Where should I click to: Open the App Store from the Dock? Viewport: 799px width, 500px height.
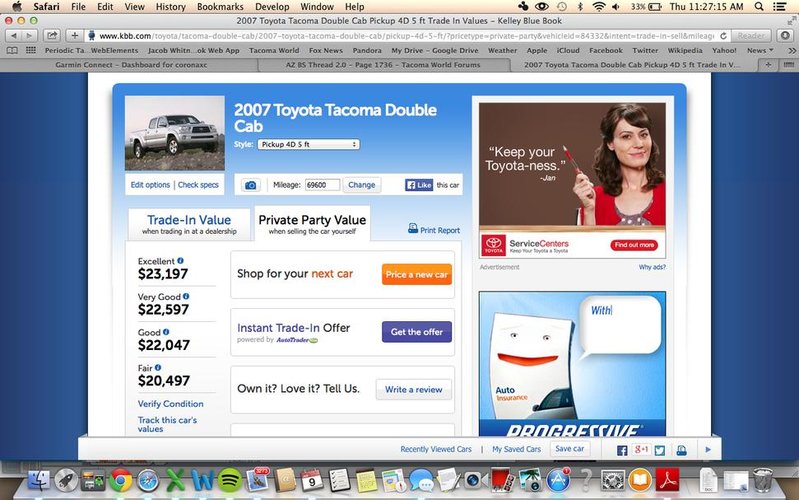(x=558, y=480)
